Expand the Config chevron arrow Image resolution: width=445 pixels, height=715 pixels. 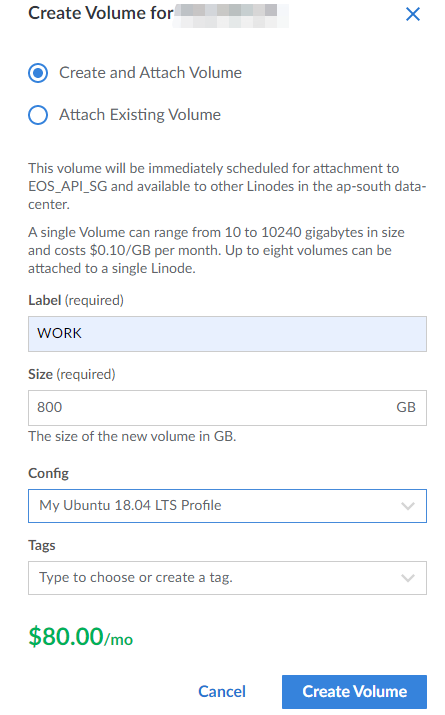pyautogui.click(x=408, y=506)
